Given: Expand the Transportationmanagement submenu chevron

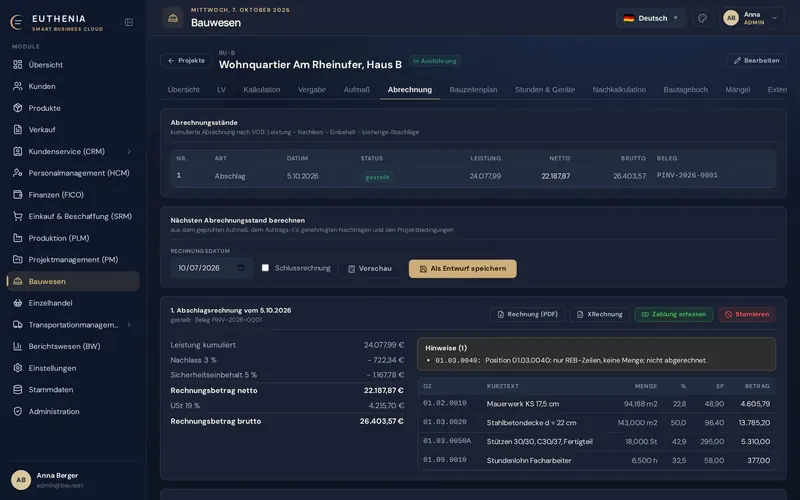Looking at the screenshot, I should click(129, 324).
